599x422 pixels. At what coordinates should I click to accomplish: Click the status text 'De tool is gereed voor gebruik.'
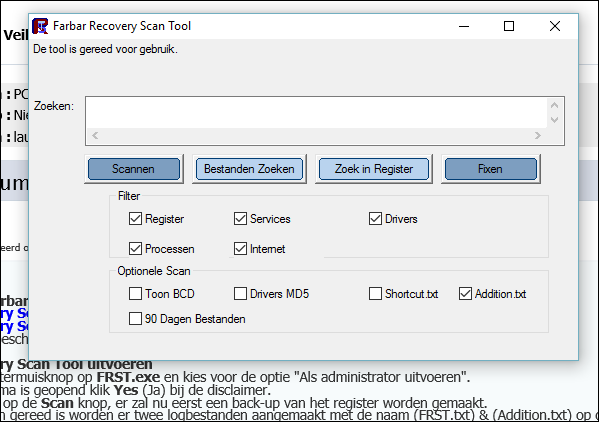pos(105,49)
